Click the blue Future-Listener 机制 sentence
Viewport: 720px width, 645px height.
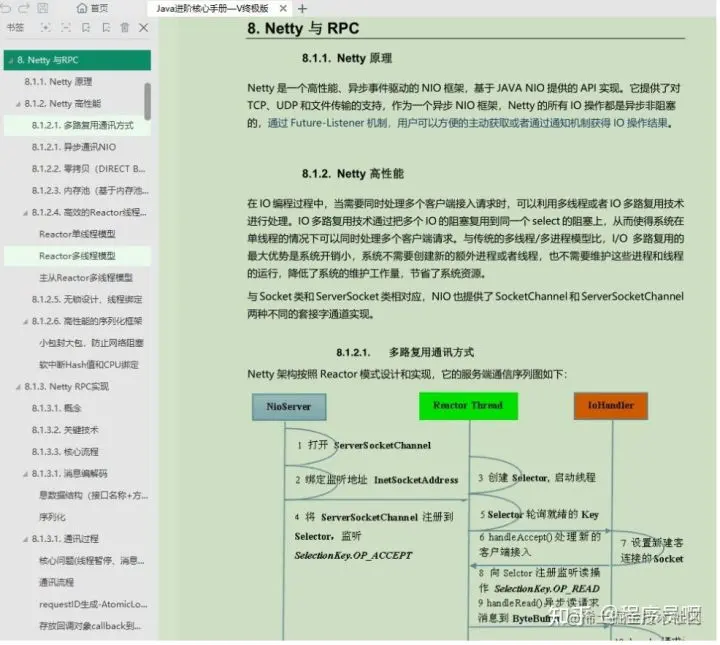[x=468, y=123]
